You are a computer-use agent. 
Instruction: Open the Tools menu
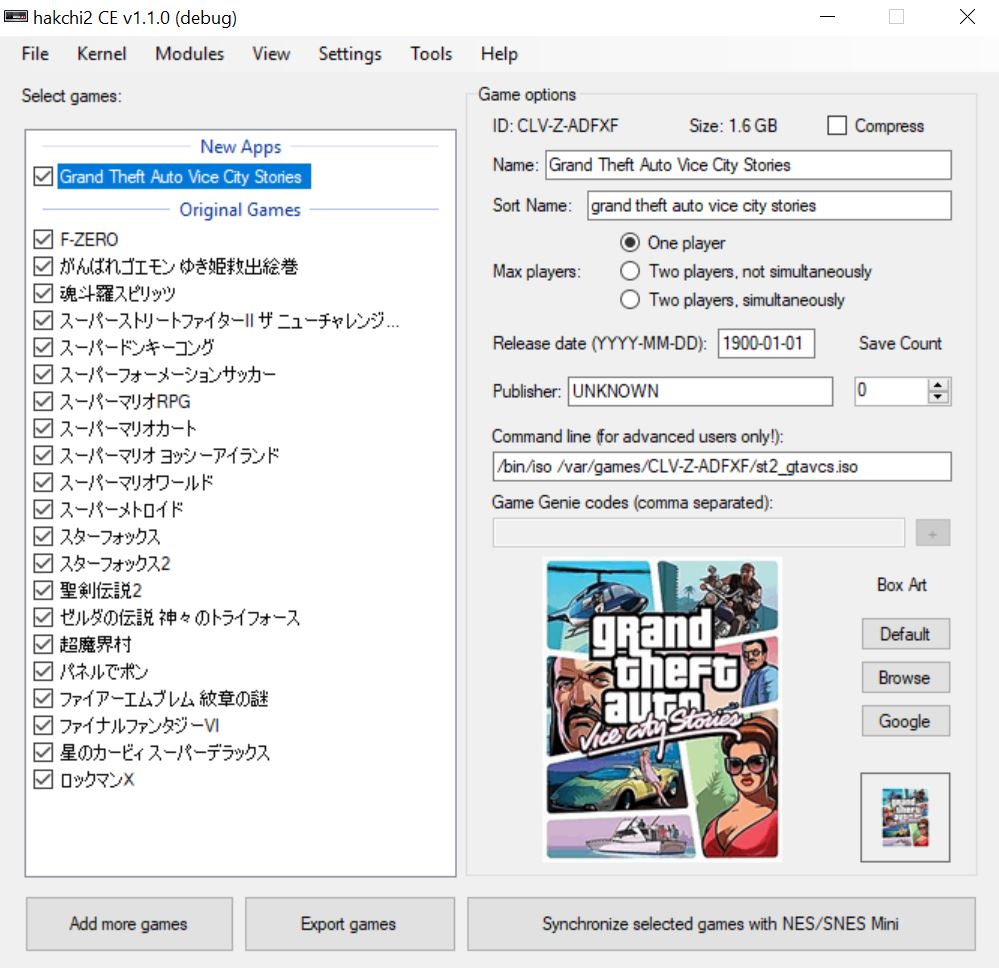pyautogui.click(x=431, y=54)
